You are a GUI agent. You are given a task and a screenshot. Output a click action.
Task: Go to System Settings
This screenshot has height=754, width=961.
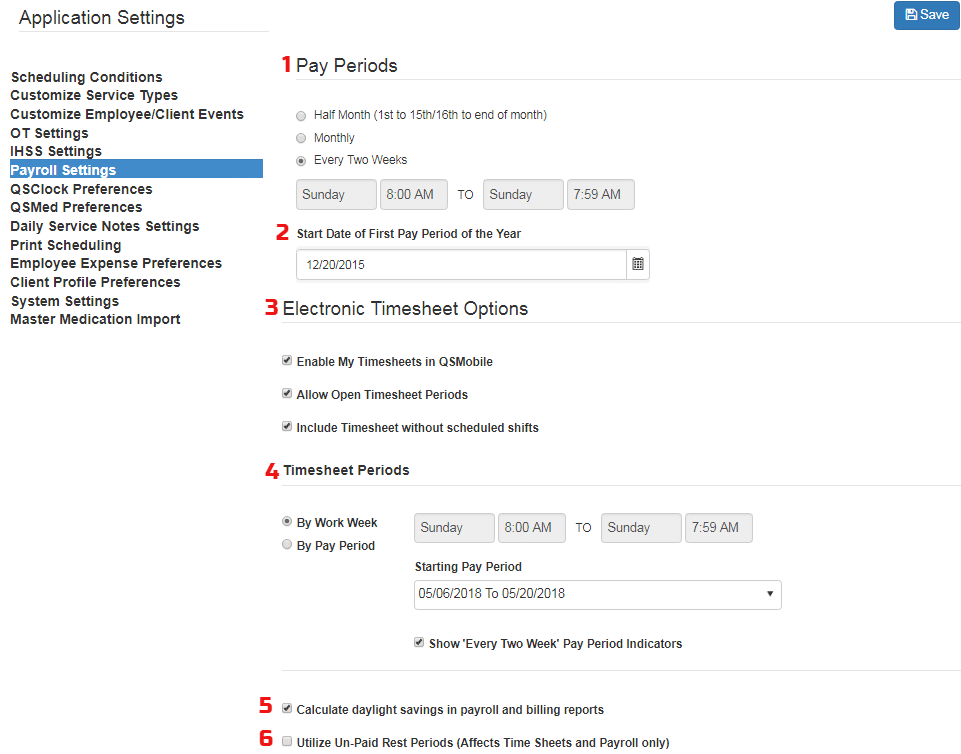click(64, 301)
